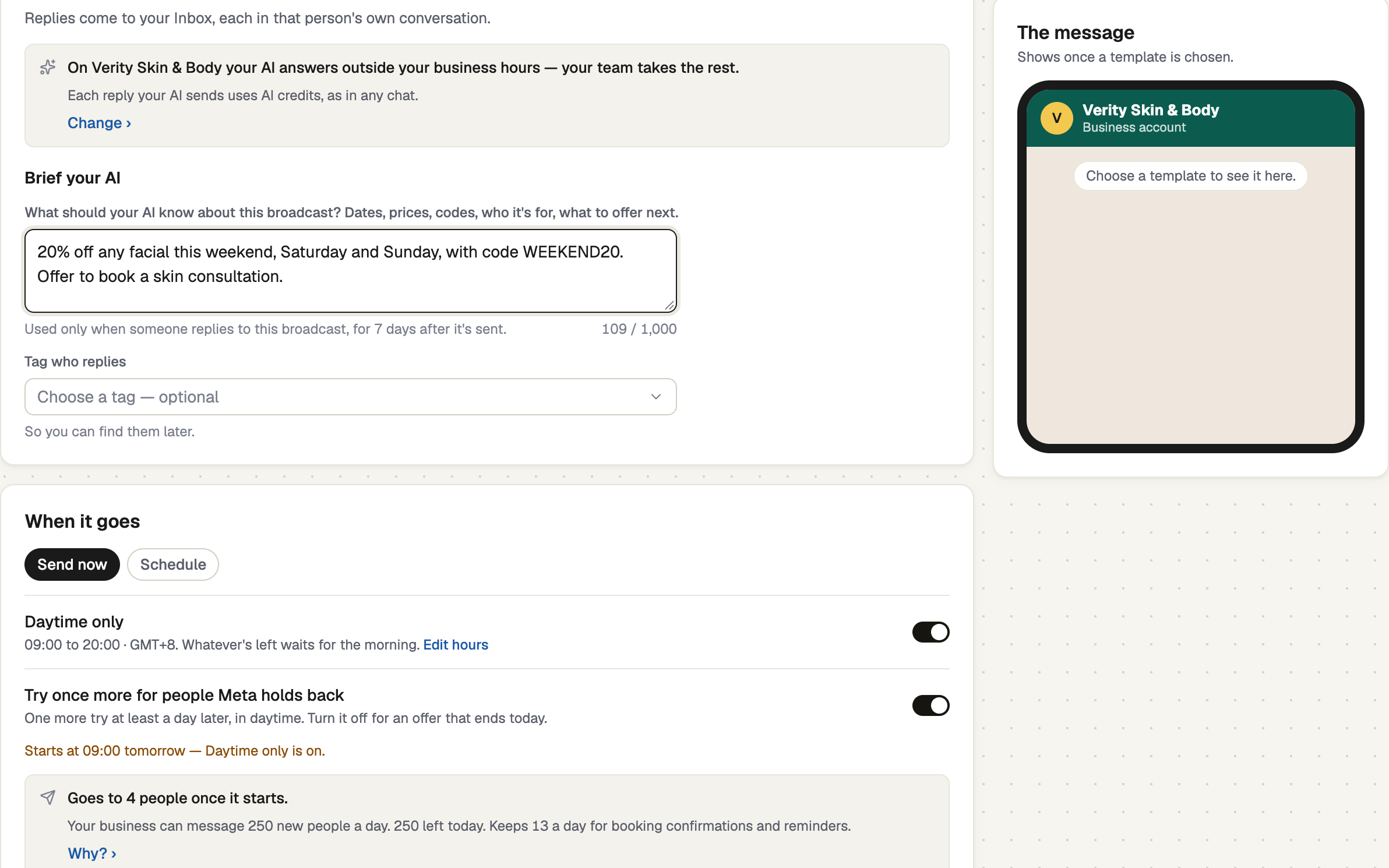Viewport: 1389px width, 868px height.
Task: Disable retry for people Meta holds back
Action: pos(930,705)
